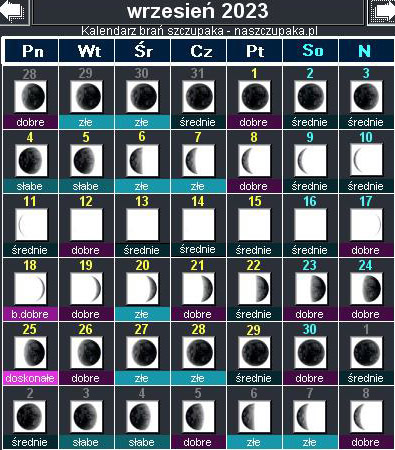Select the full moon icon for September 15
The image size is (395, 450).
[x=254, y=225]
